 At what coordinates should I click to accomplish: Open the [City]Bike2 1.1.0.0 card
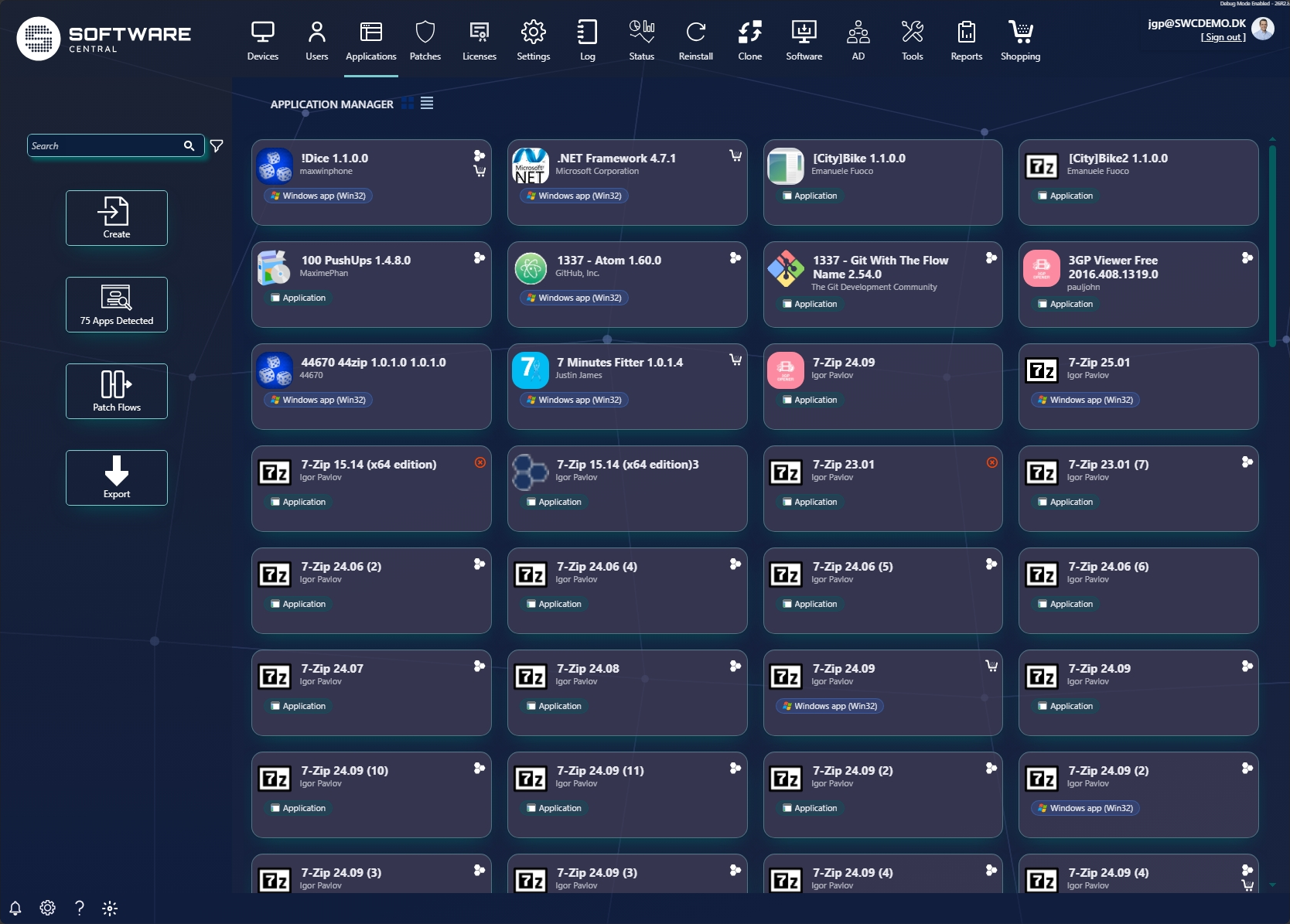(1138, 182)
